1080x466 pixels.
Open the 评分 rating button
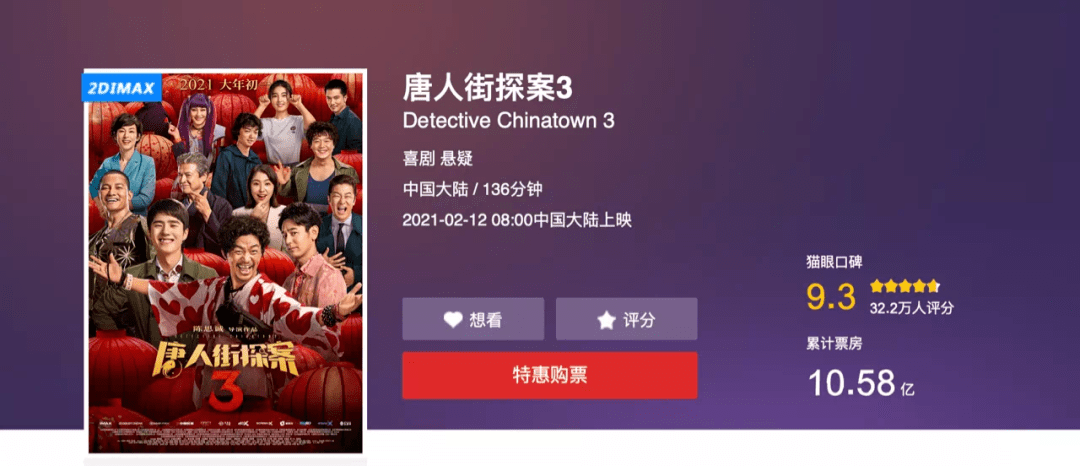627,319
